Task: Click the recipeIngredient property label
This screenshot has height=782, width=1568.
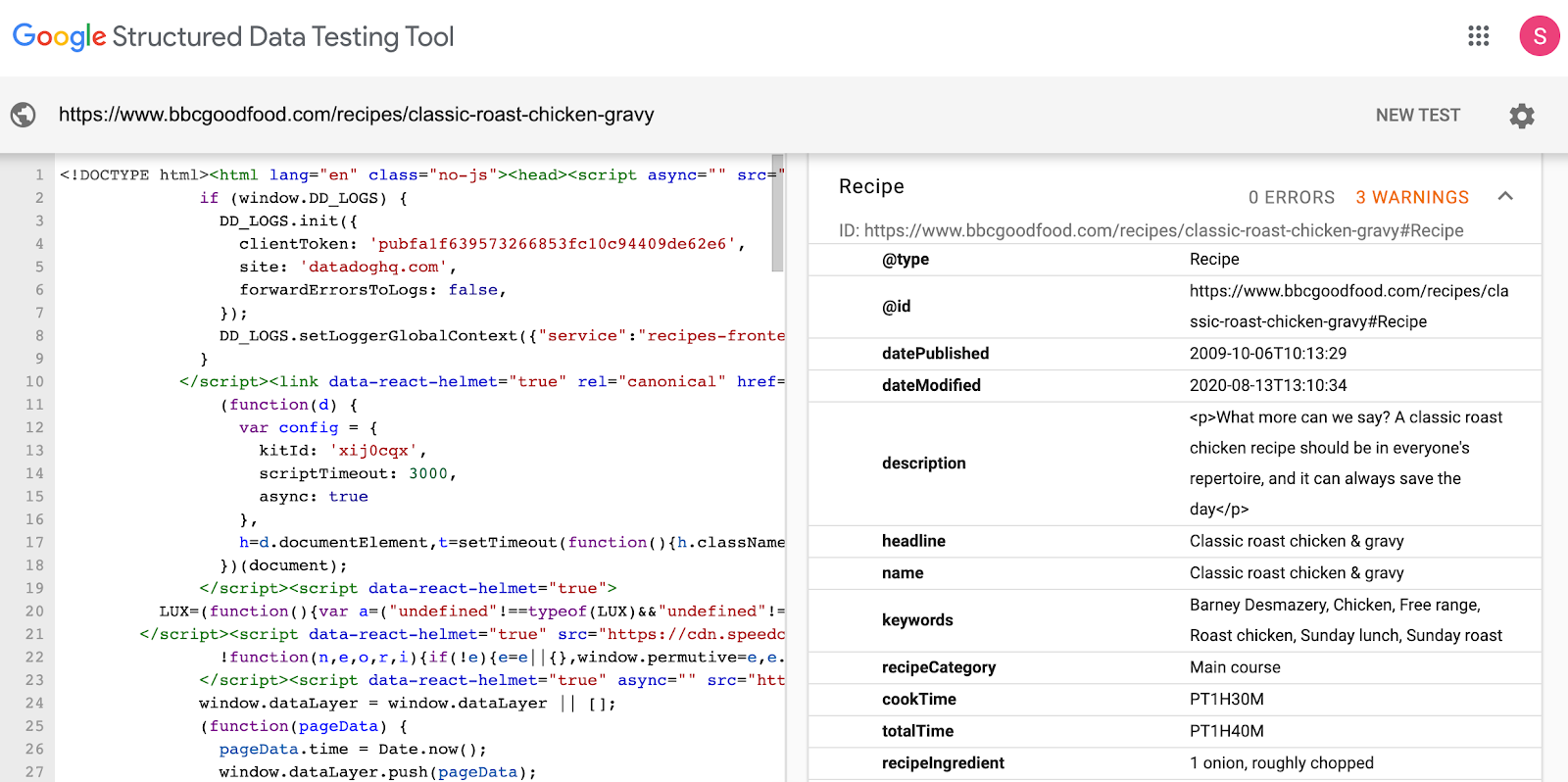Action: pos(943,762)
